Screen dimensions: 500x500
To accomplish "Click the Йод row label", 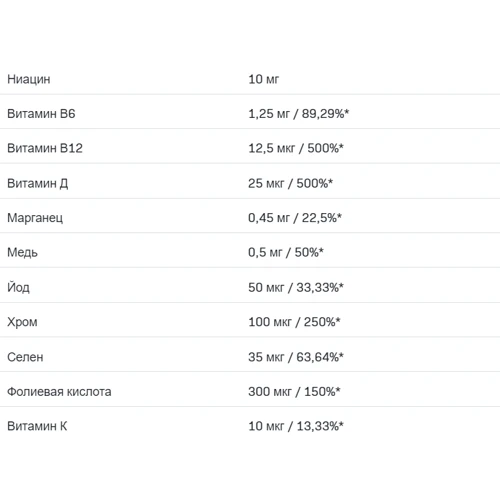I will point(18,287).
